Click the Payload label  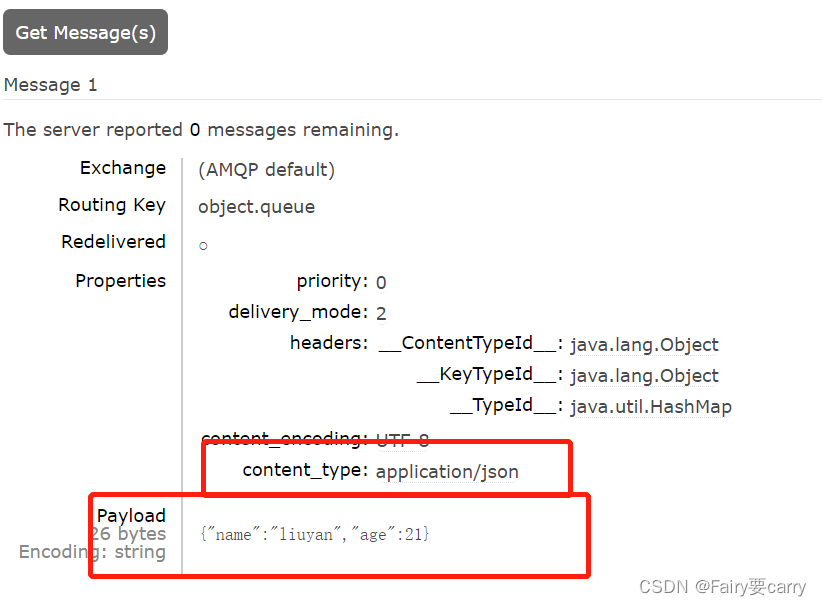pos(131,515)
